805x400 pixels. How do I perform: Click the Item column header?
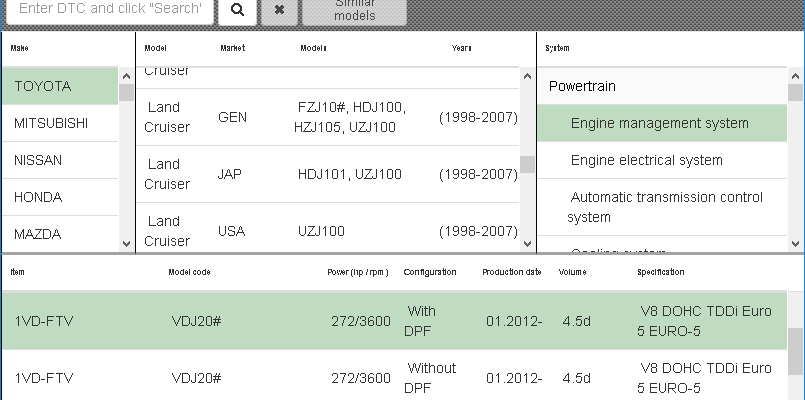click(17, 272)
